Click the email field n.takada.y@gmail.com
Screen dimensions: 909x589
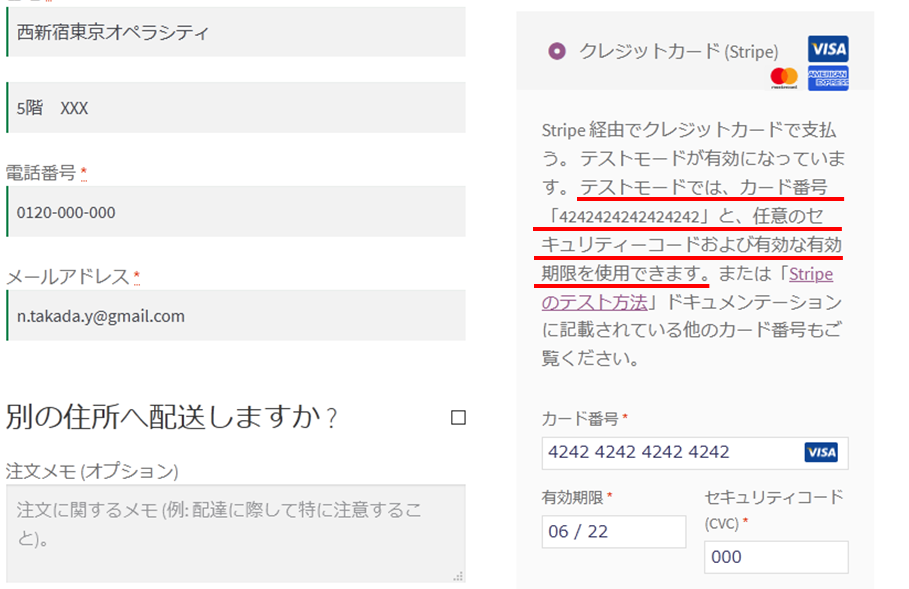click(x=236, y=315)
